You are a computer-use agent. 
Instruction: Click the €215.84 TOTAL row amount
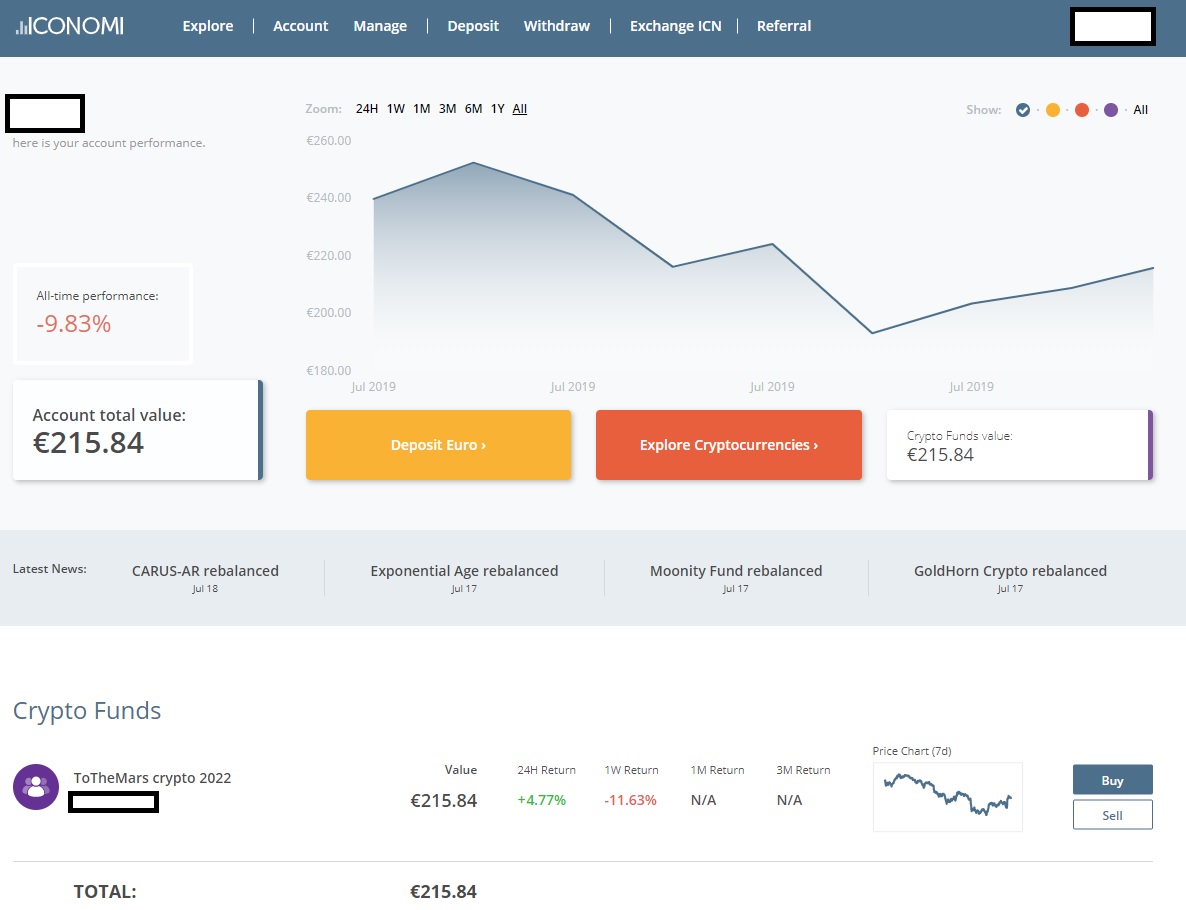pos(443,892)
